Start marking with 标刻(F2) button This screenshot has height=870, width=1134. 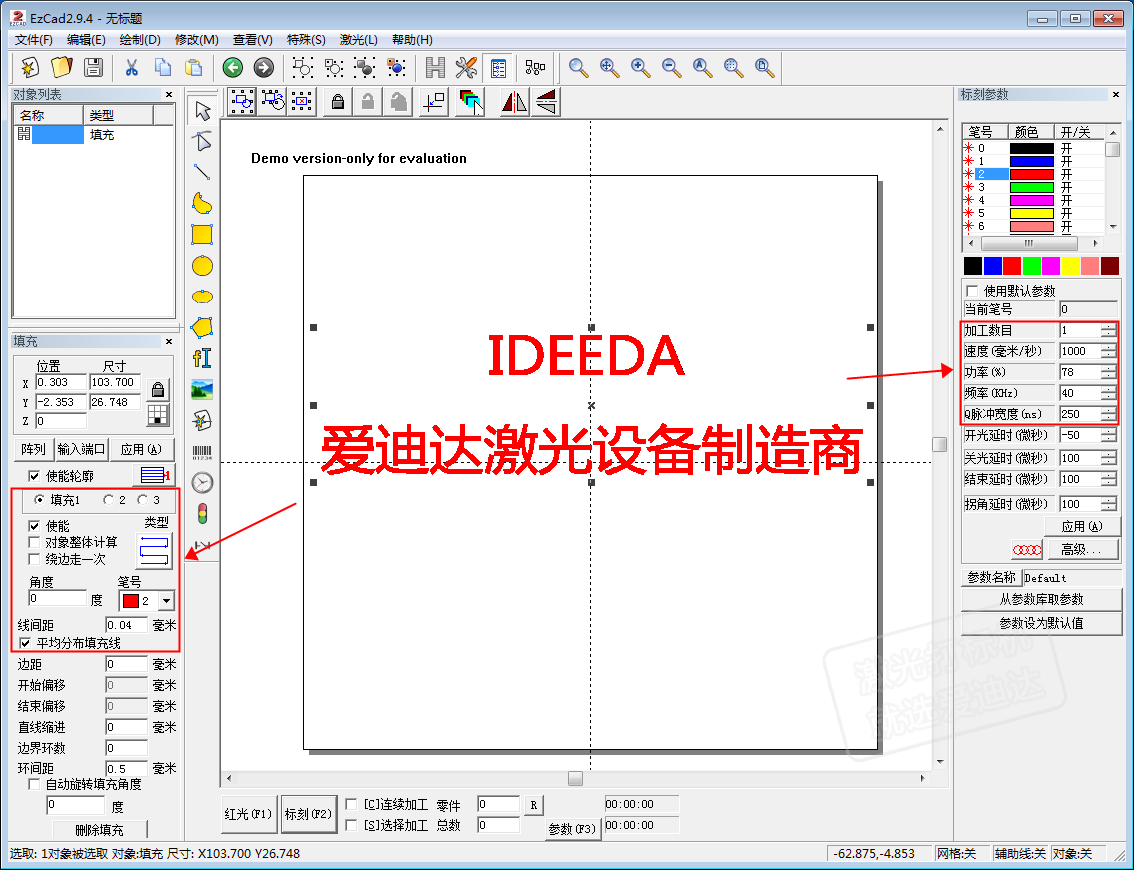click(x=308, y=814)
